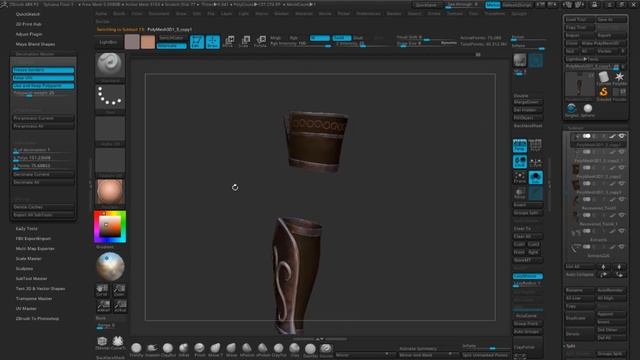
Task: Adjust Rgb Intensity slider
Action: click(x=300, y=44)
